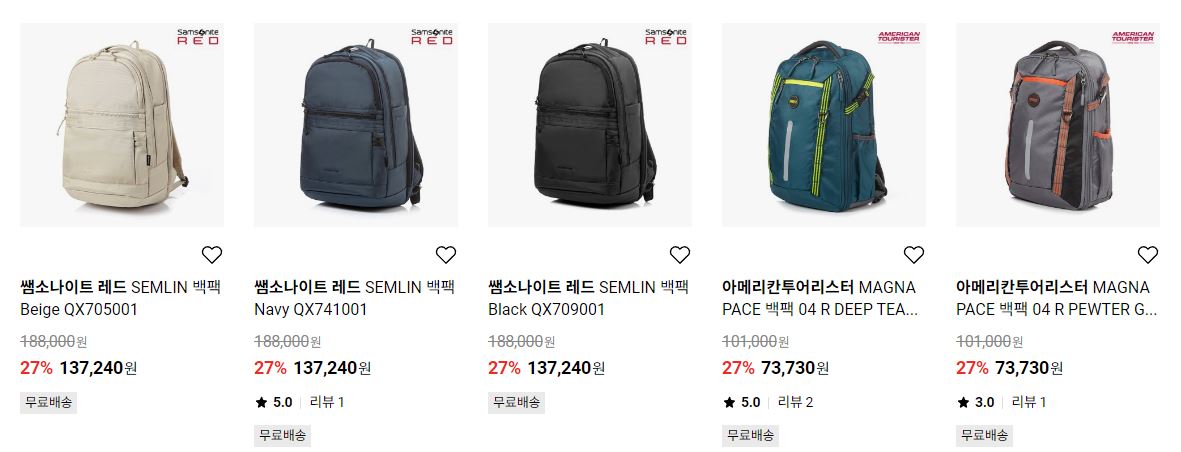Wishlist the Beige SEMLIN backpack heart icon
1181x452 pixels.
click(212, 255)
